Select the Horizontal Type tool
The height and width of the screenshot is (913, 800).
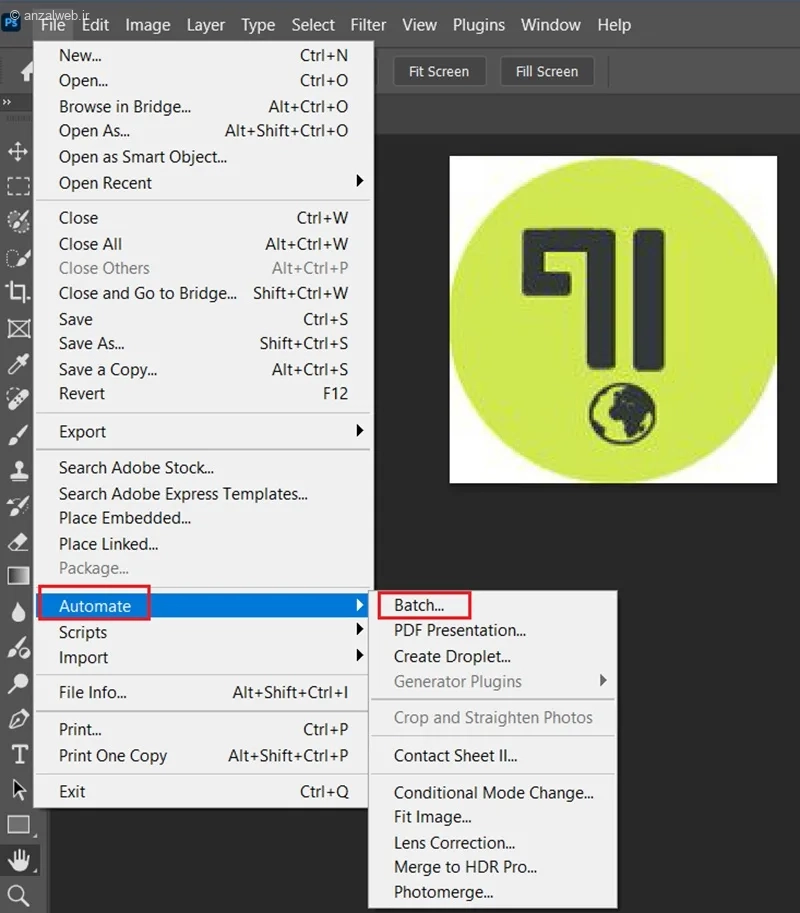point(19,754)
